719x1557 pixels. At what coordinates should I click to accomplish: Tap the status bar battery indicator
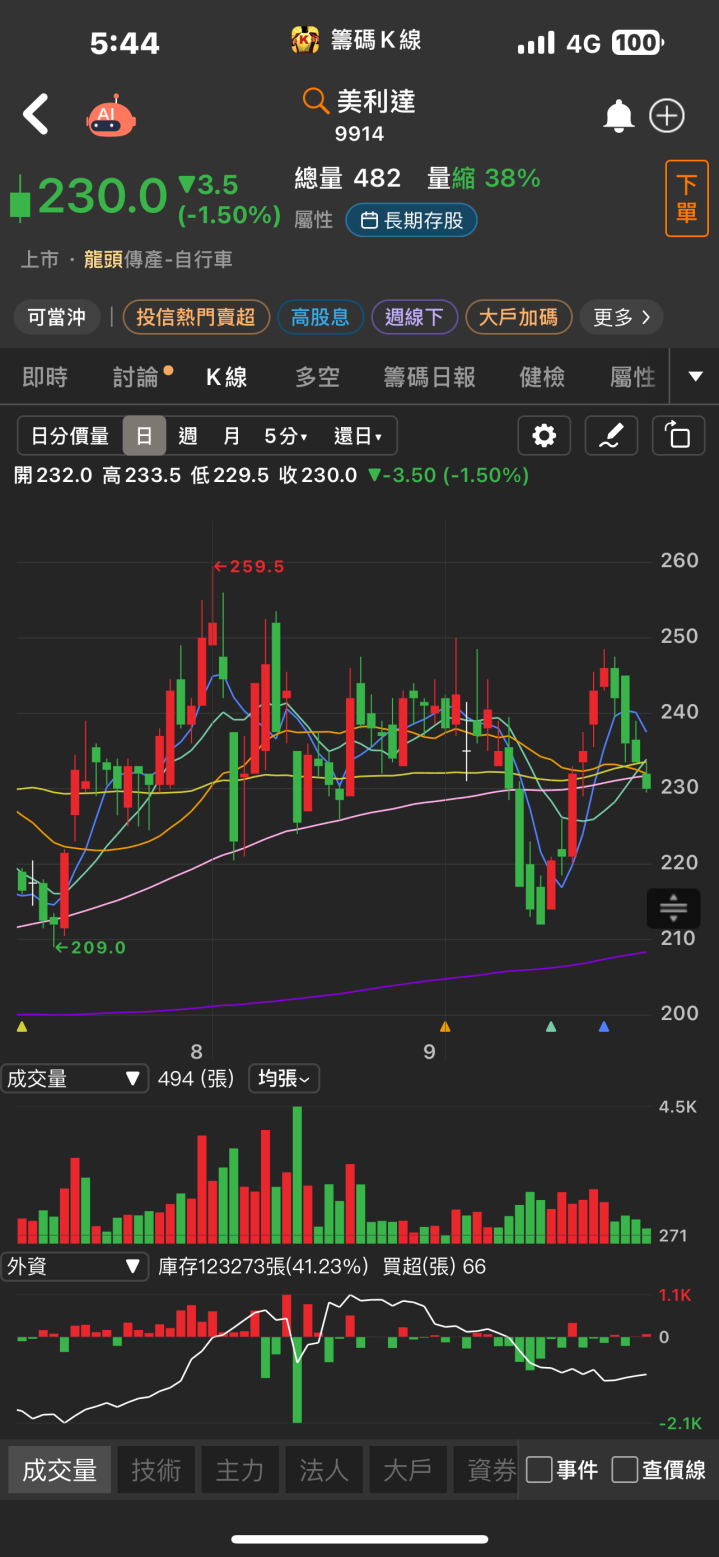[637, 43]
